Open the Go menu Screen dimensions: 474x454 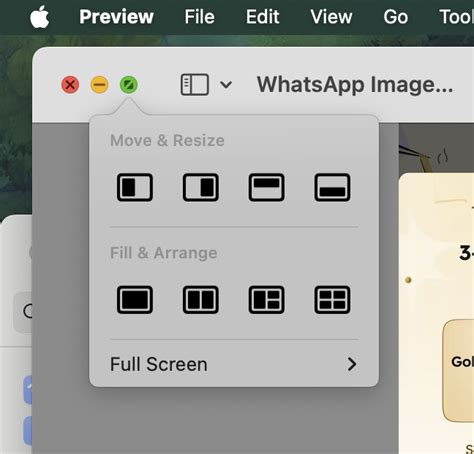coord(396,17)
